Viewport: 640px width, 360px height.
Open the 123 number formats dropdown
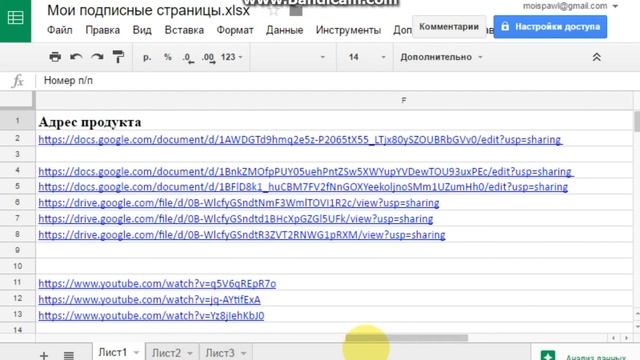tap(231, 57)
